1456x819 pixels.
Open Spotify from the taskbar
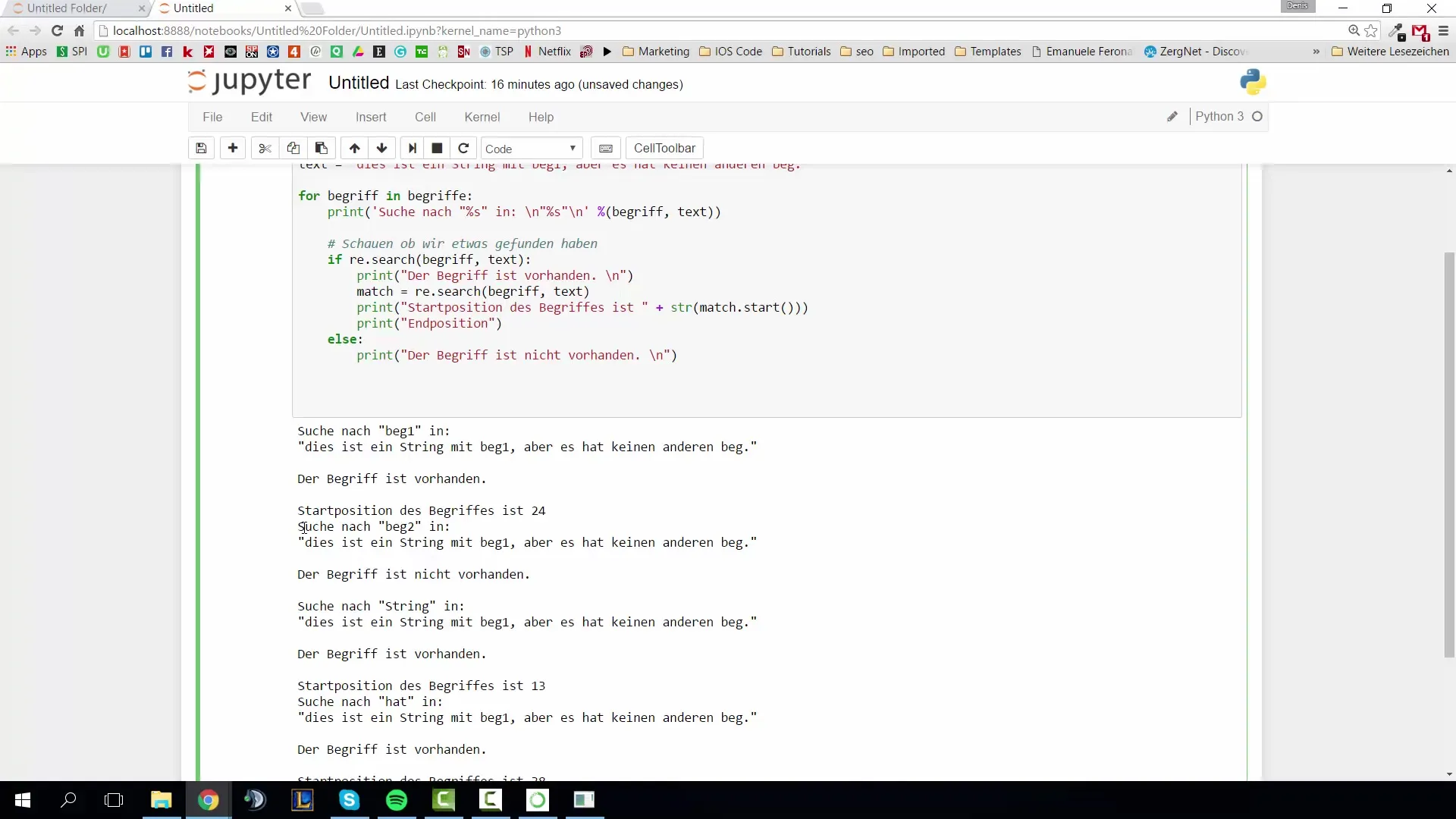click(397, 800)
